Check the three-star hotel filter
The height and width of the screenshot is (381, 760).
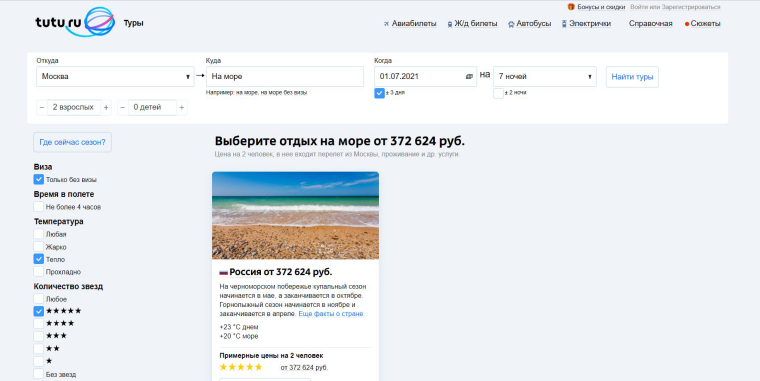39,336
